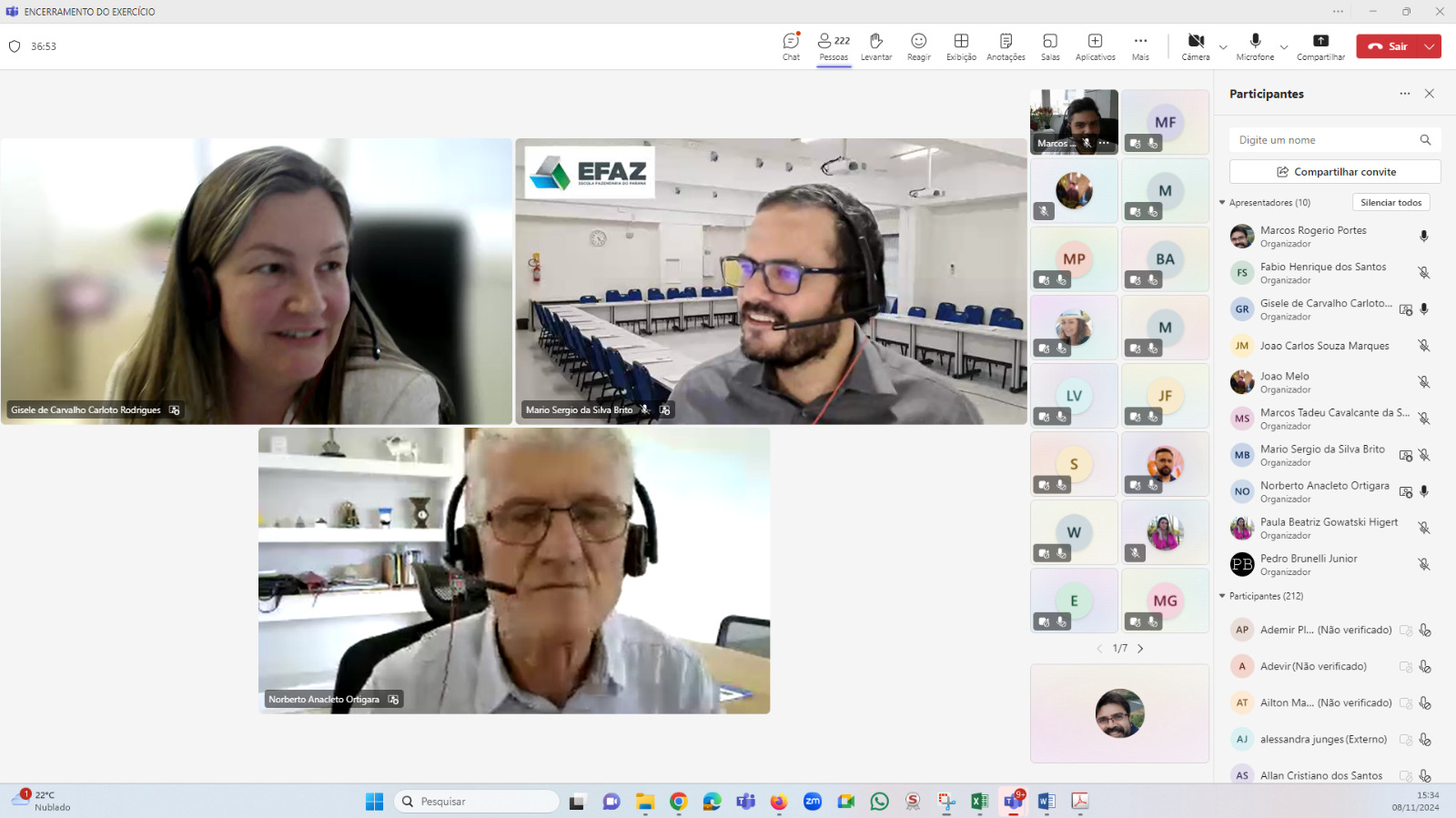The image size is (1456, 818).
Task: Open Exibição view options
Action: [961, 46]
